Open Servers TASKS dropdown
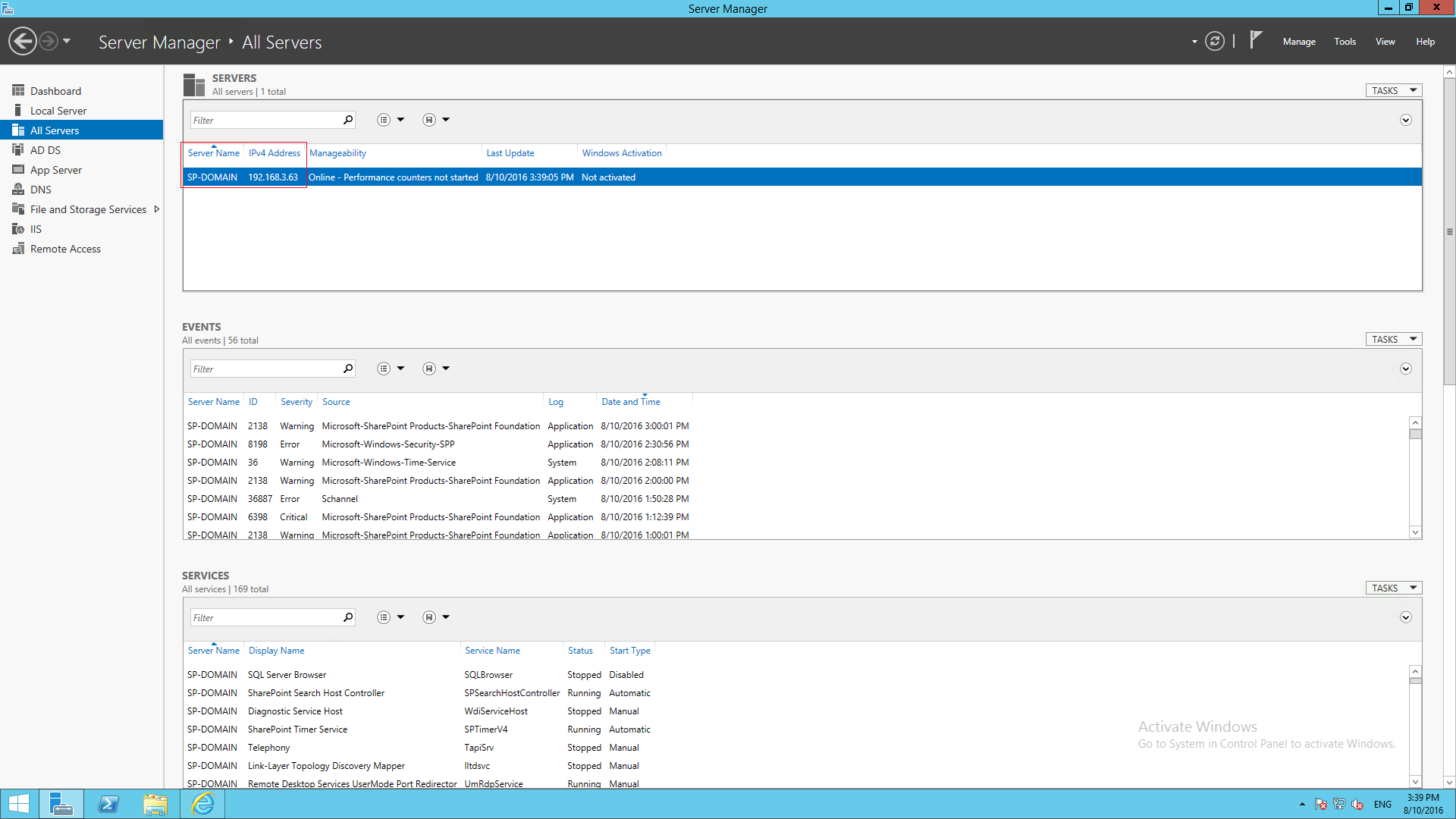 click(1394, 90)
